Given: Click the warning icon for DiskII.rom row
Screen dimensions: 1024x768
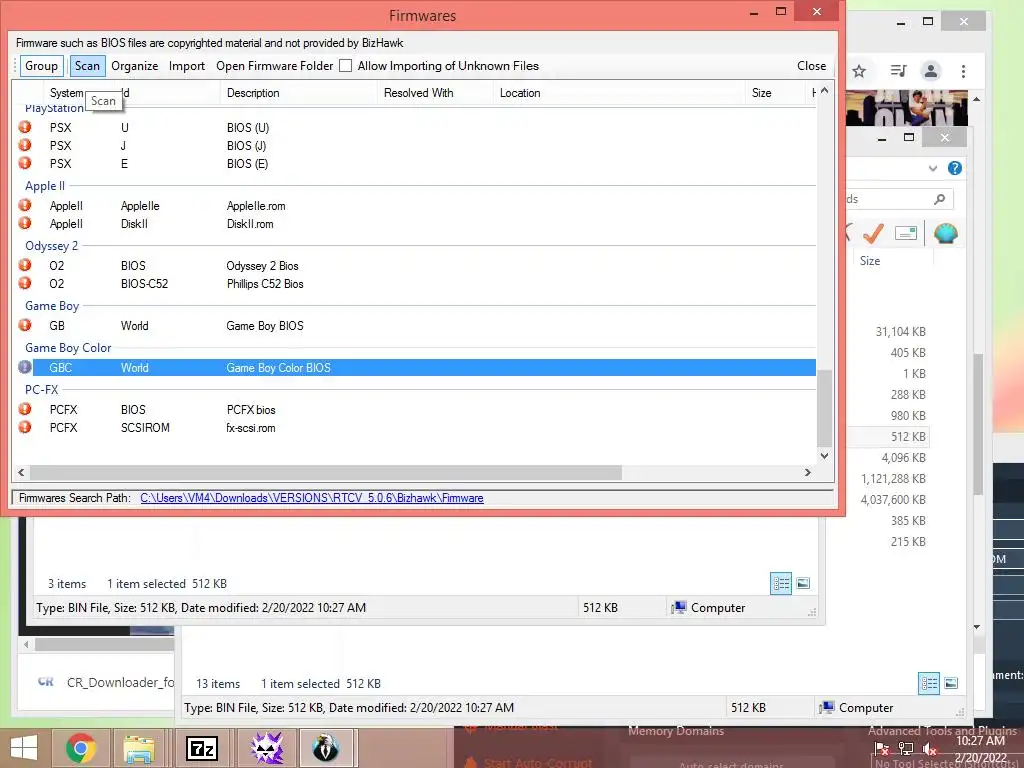Looking at the screenshot, I should point(25,223).
